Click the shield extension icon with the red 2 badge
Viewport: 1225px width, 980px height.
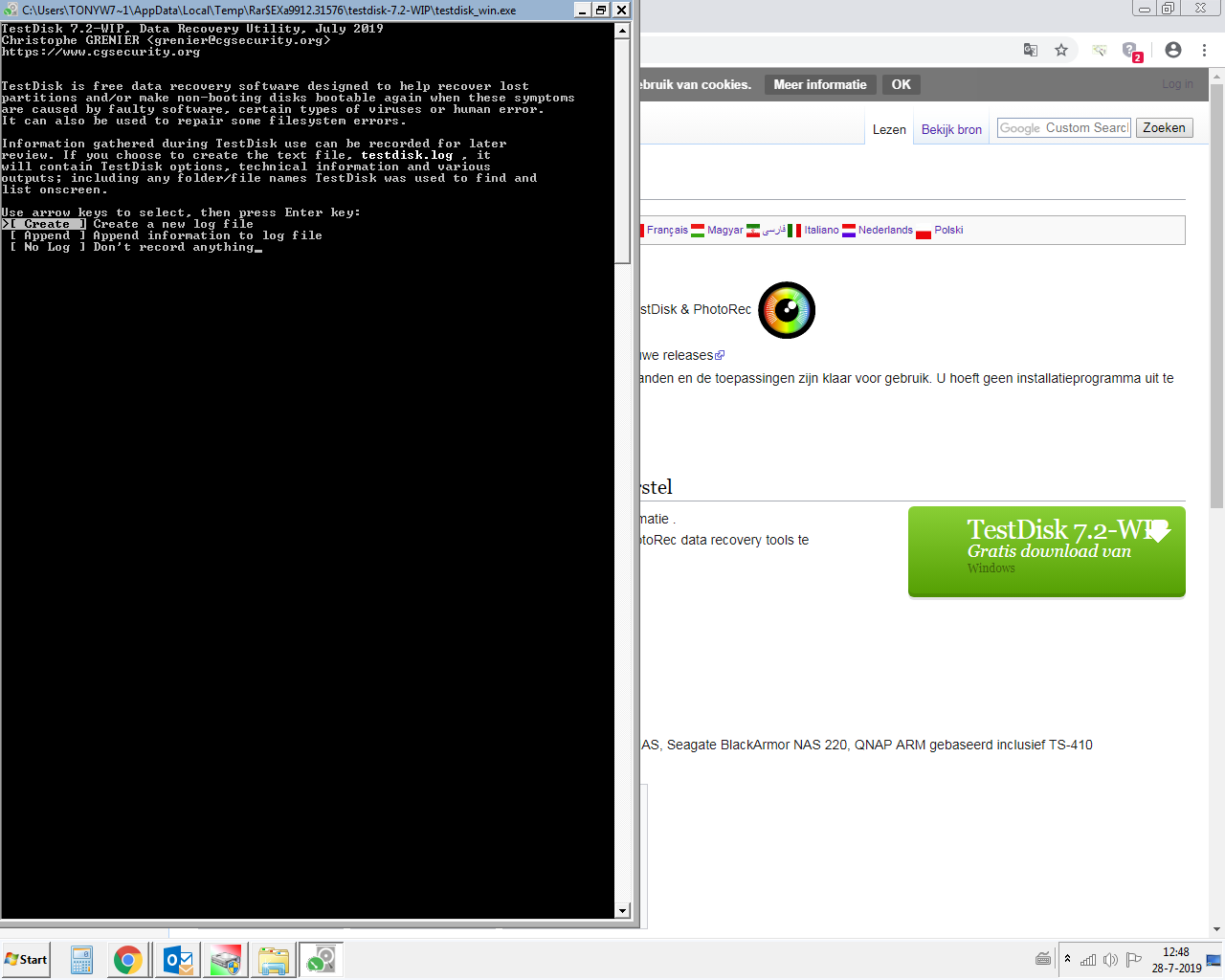[1131, 51]
